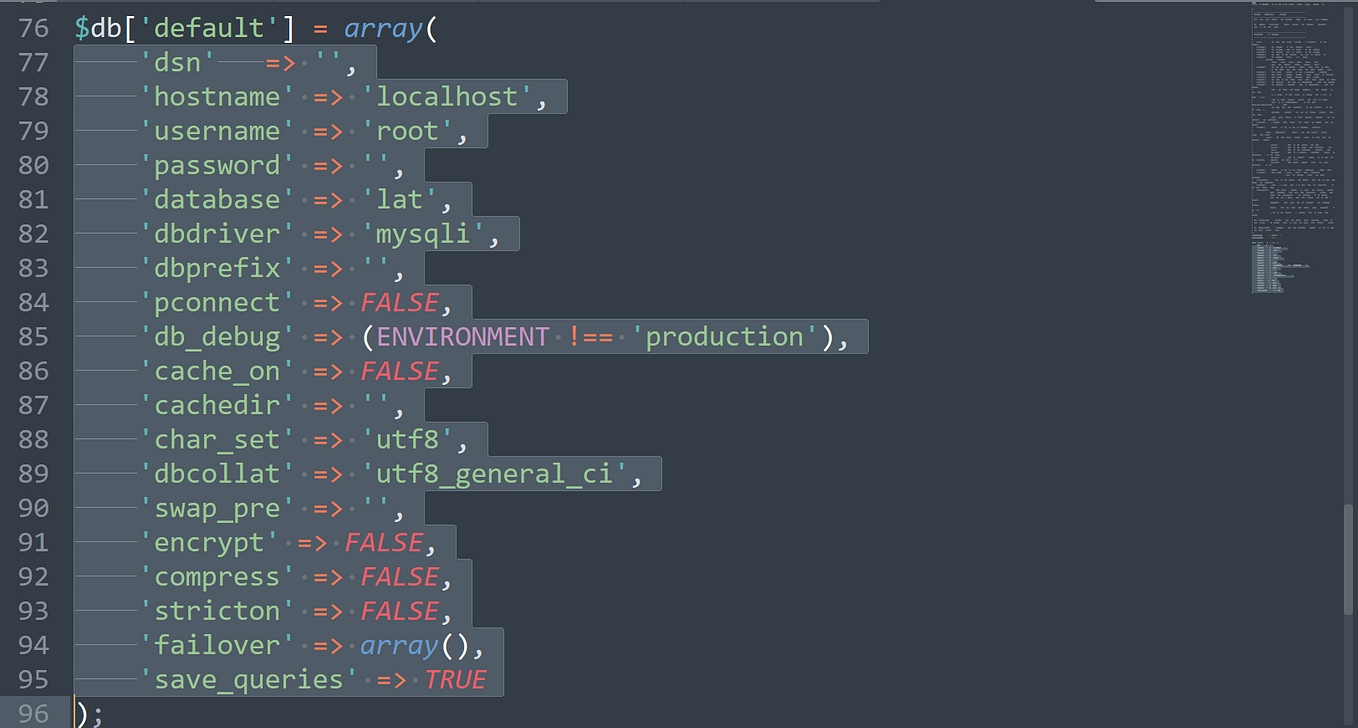This screenshot has height=728, width=1358.
Task: Place cursor in the empty password string
Action: point(376,166)
